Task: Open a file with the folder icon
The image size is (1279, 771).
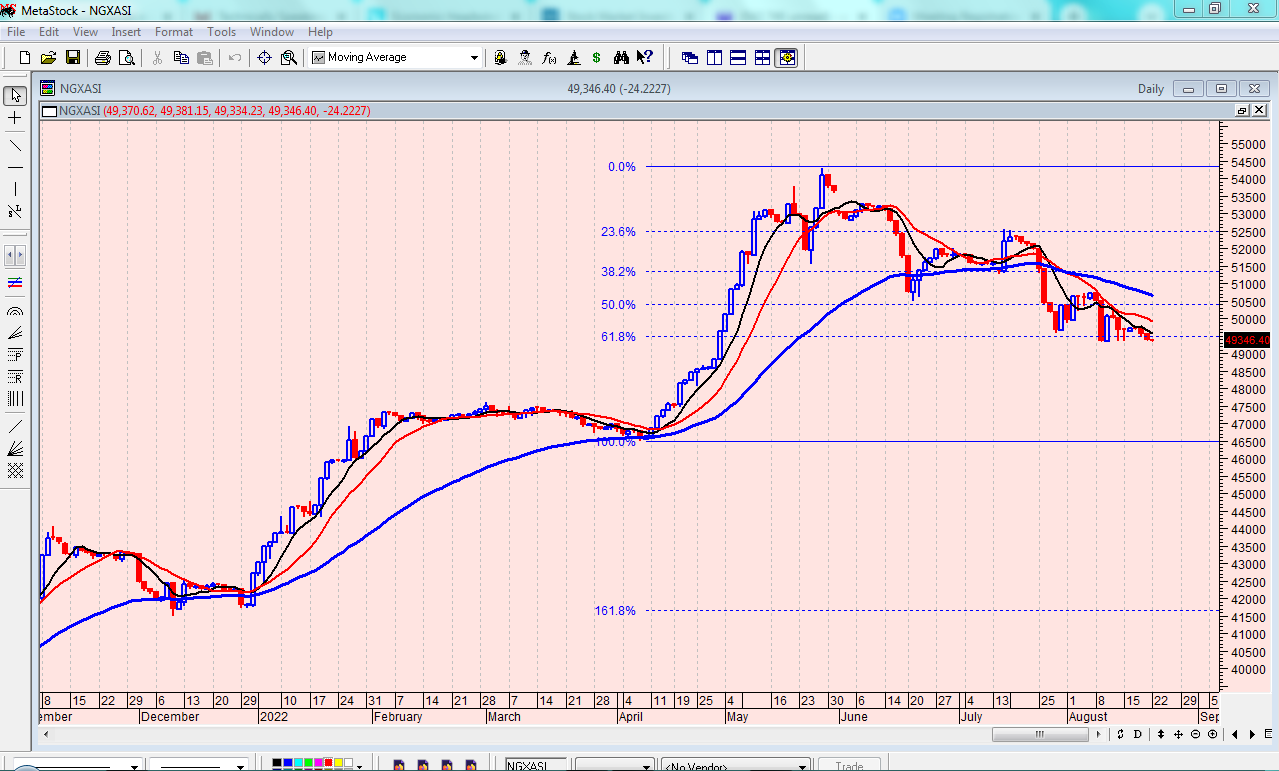Action: (48, 58)
